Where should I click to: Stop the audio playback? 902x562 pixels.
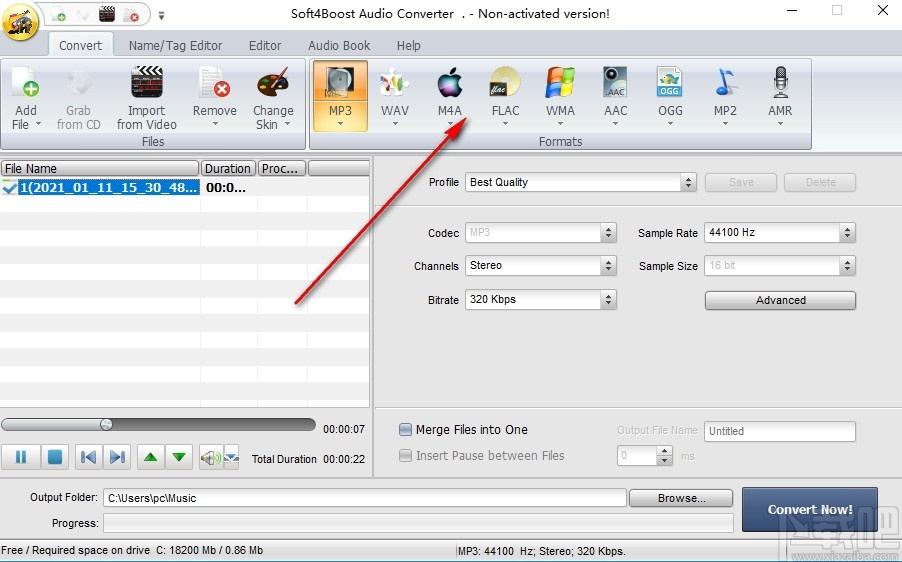click(x=55, y=457)
